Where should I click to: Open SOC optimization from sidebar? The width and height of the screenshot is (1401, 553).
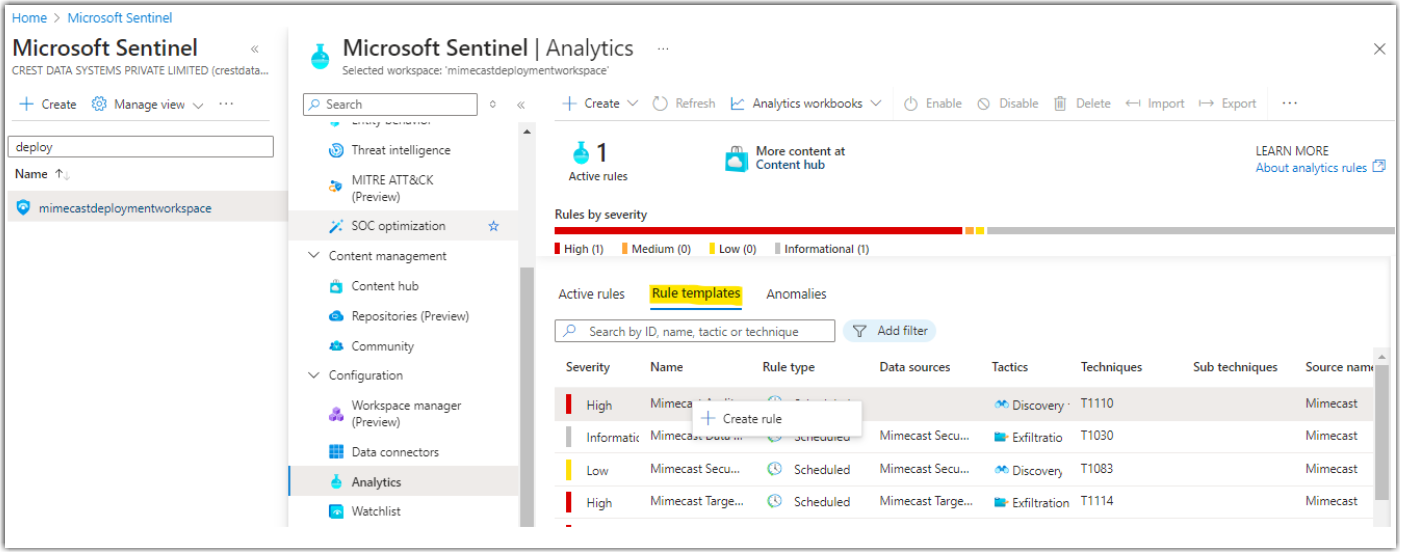click(397, 226)
